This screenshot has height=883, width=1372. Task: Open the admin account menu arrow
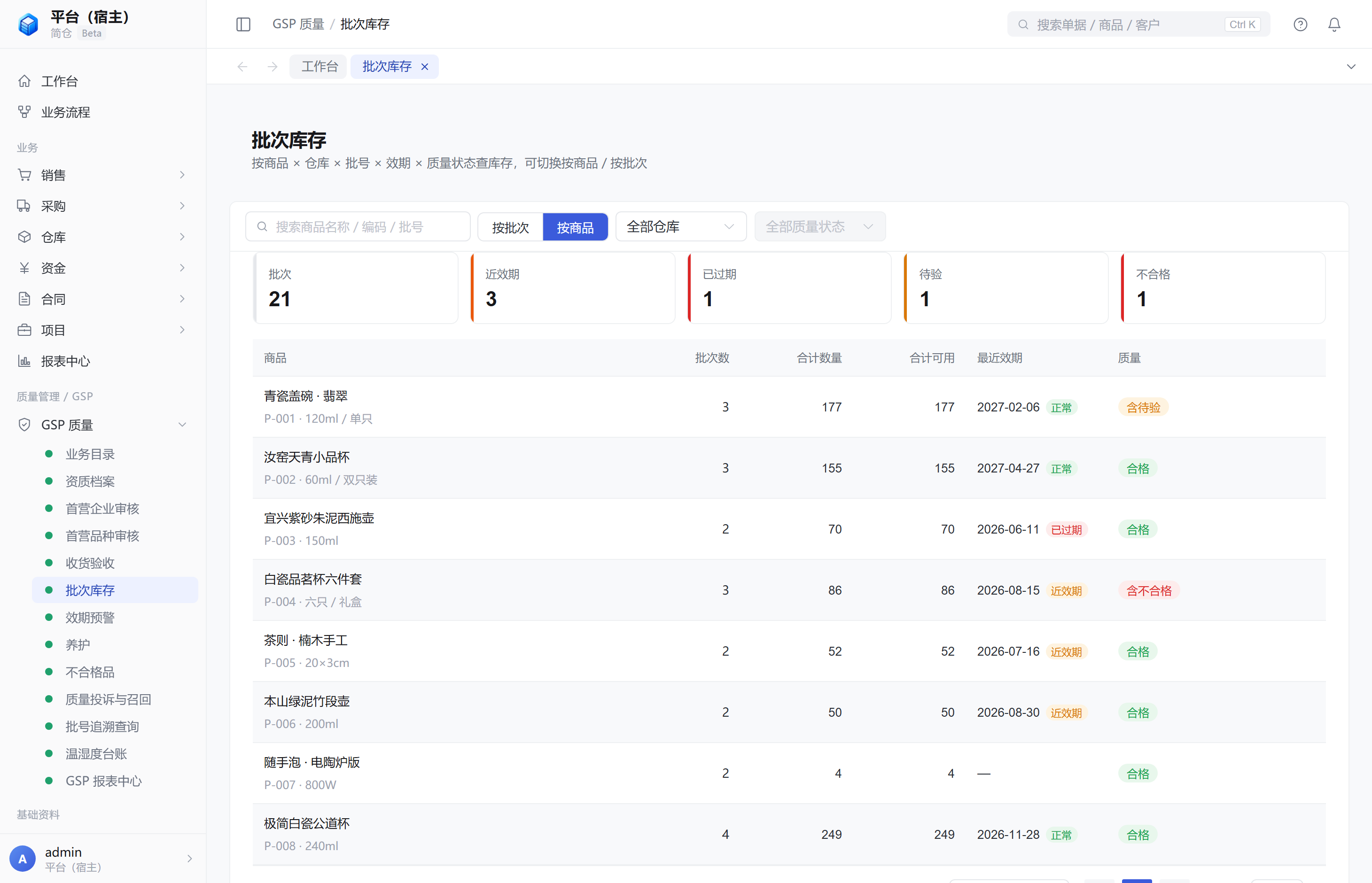click(x=189, y=859)
